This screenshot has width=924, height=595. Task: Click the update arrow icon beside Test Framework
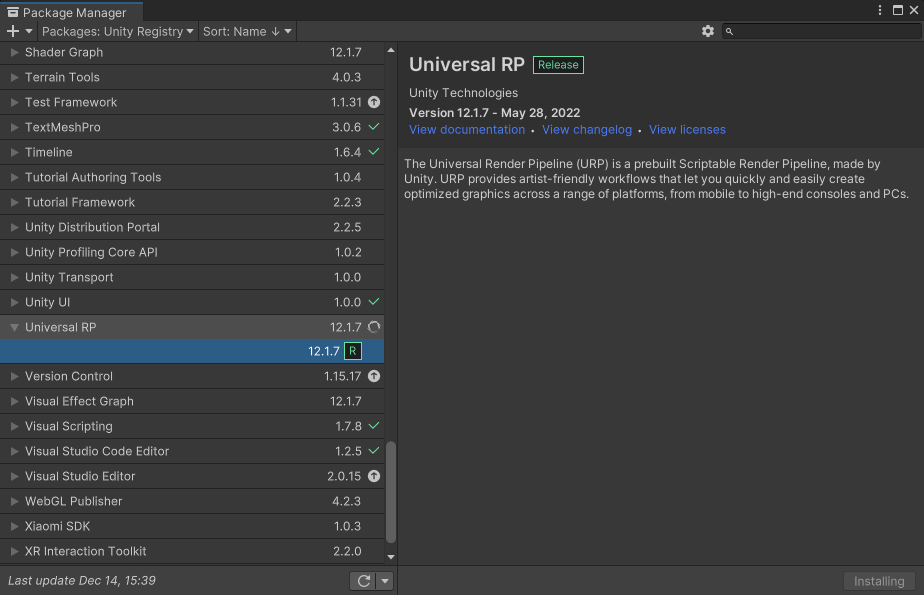pyautogui.click(x=374, y=102)
